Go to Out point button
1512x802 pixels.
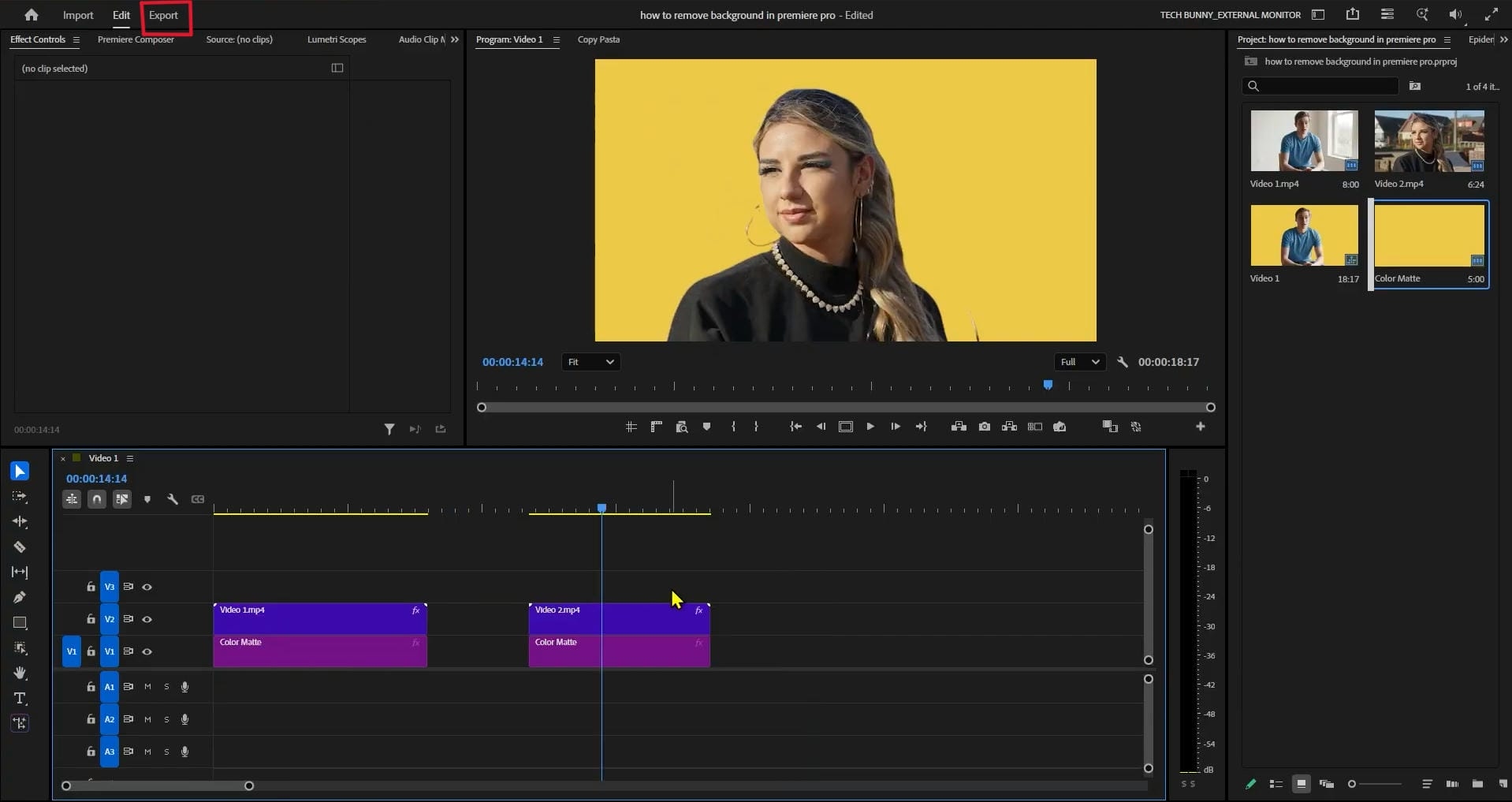click(x=921, y=427)
